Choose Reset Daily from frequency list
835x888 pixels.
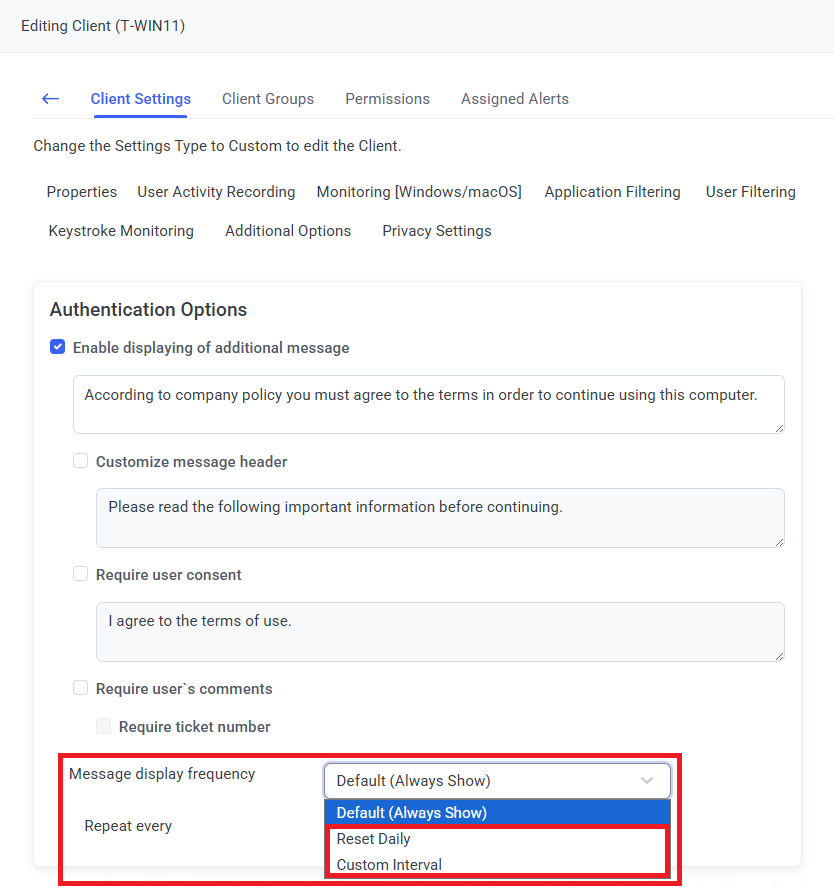374,839
